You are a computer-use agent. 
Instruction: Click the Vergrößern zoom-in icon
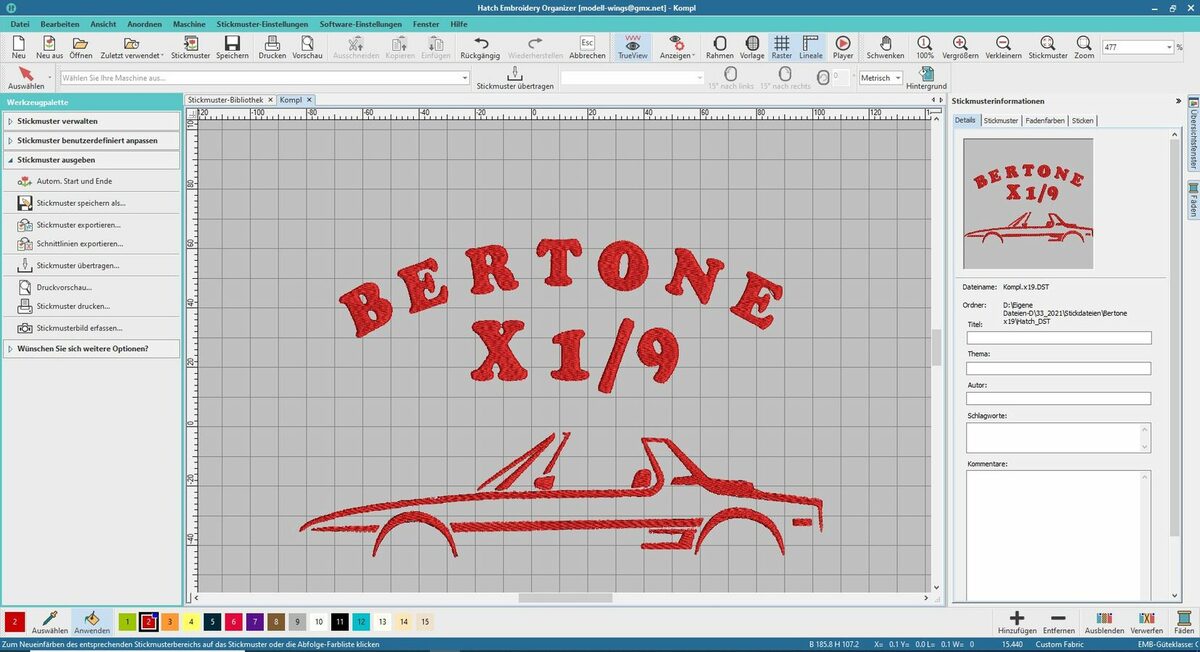pos(960,44)
